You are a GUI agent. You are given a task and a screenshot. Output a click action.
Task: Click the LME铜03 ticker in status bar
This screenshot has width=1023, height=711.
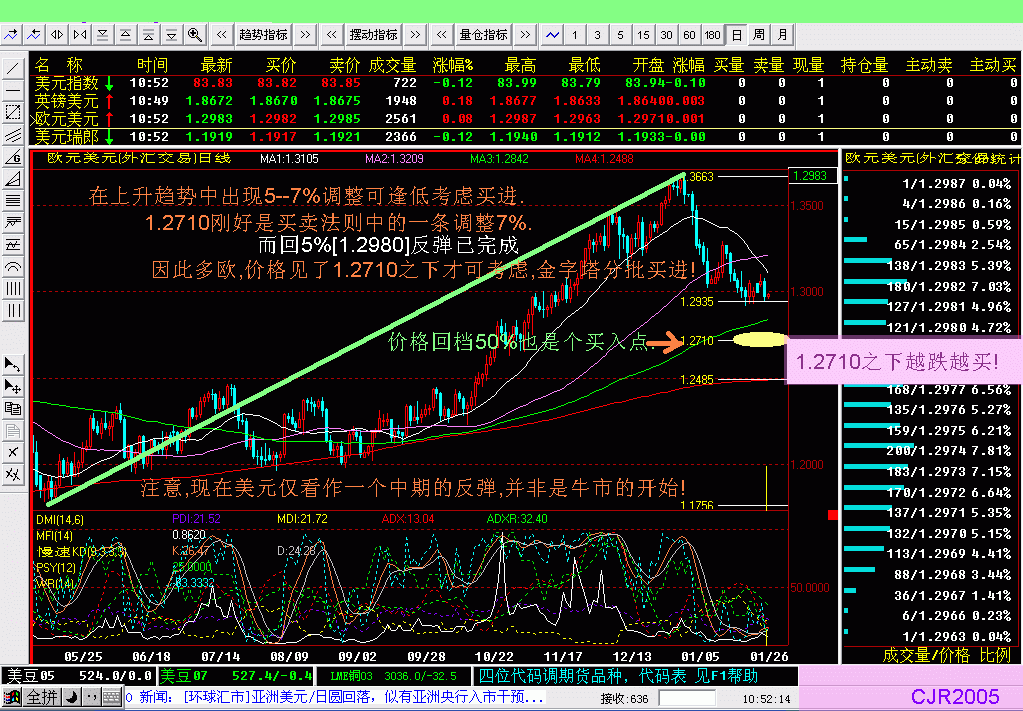pos(393,676)
